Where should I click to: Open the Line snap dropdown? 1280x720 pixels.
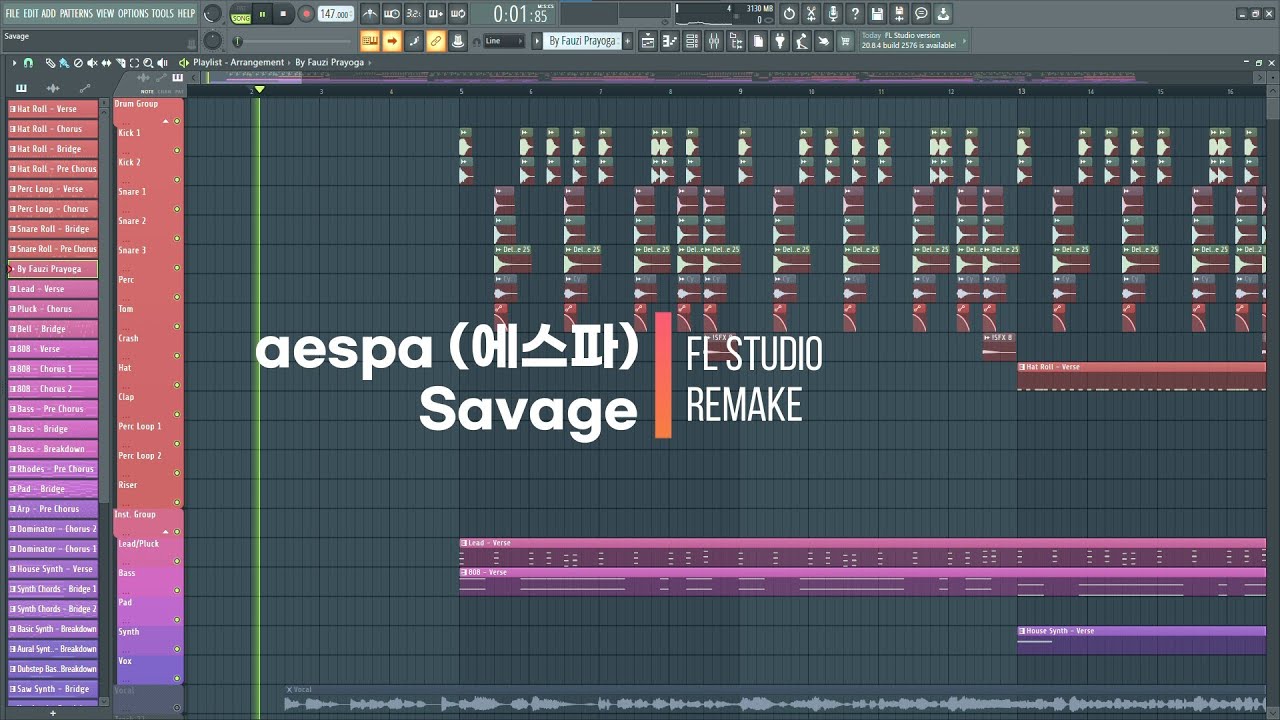pos(504,41)
